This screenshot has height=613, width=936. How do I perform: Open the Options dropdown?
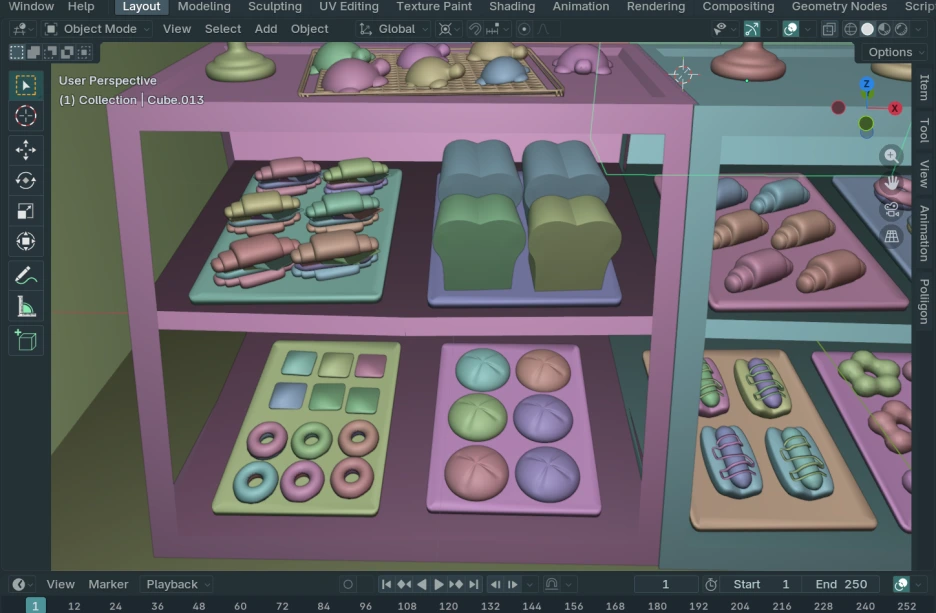point(894,53)
